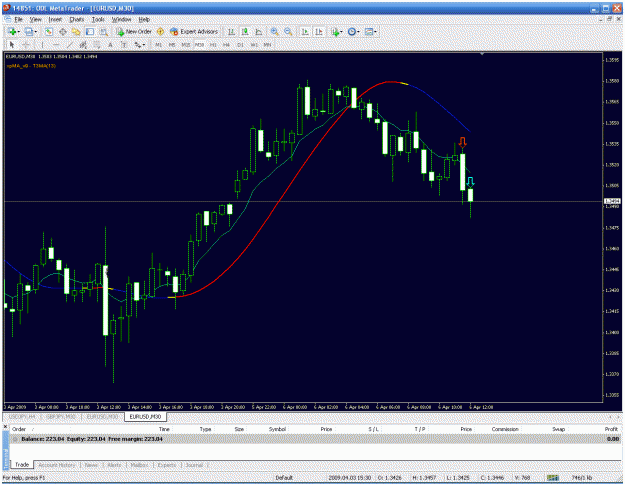Expand the Periods dropdown arrow
The width and height of the screenshot is (625, 484).
(358, 32)
